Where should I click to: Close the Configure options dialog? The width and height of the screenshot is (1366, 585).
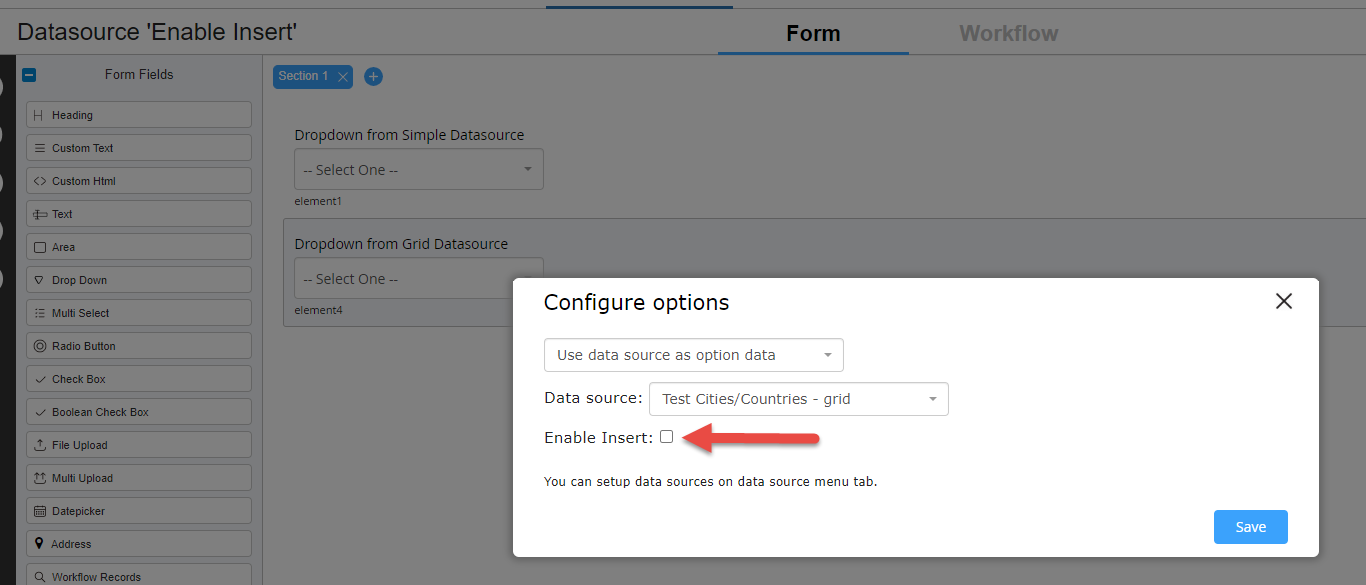(1284, 301)
